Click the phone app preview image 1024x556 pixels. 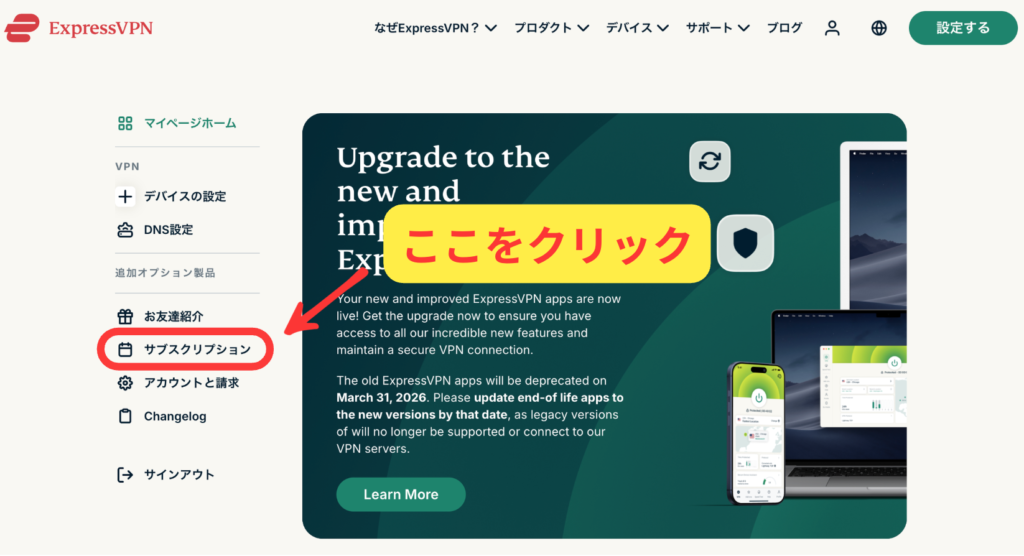[x=756, y=433]
